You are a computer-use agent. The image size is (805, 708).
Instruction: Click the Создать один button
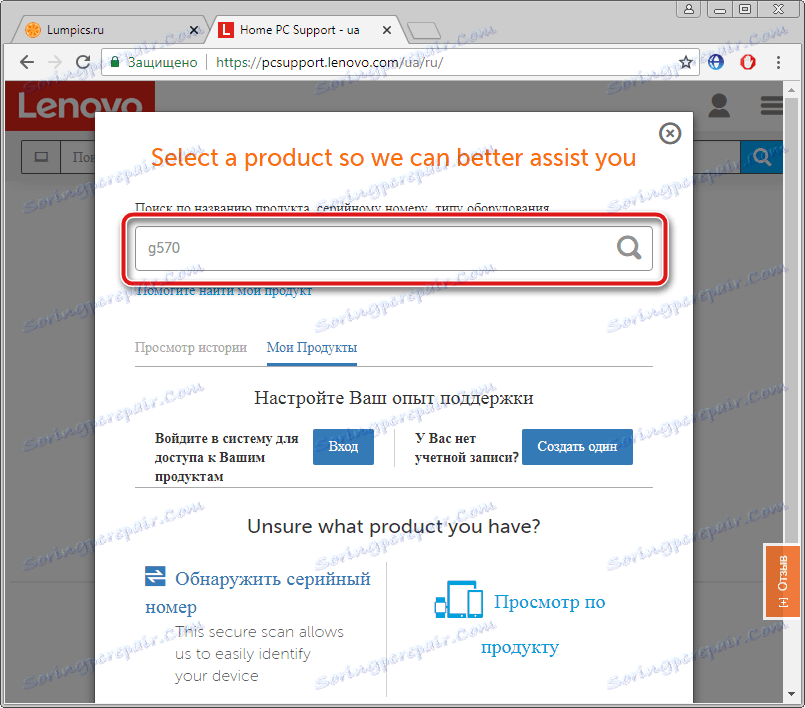click(577, 447)
